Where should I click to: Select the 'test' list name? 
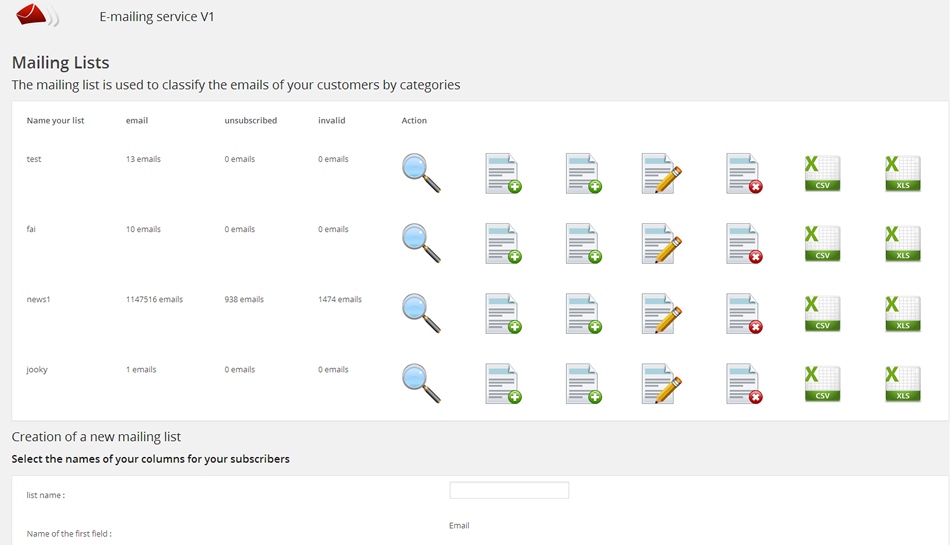pyautogui.click(x=34, y=159)
